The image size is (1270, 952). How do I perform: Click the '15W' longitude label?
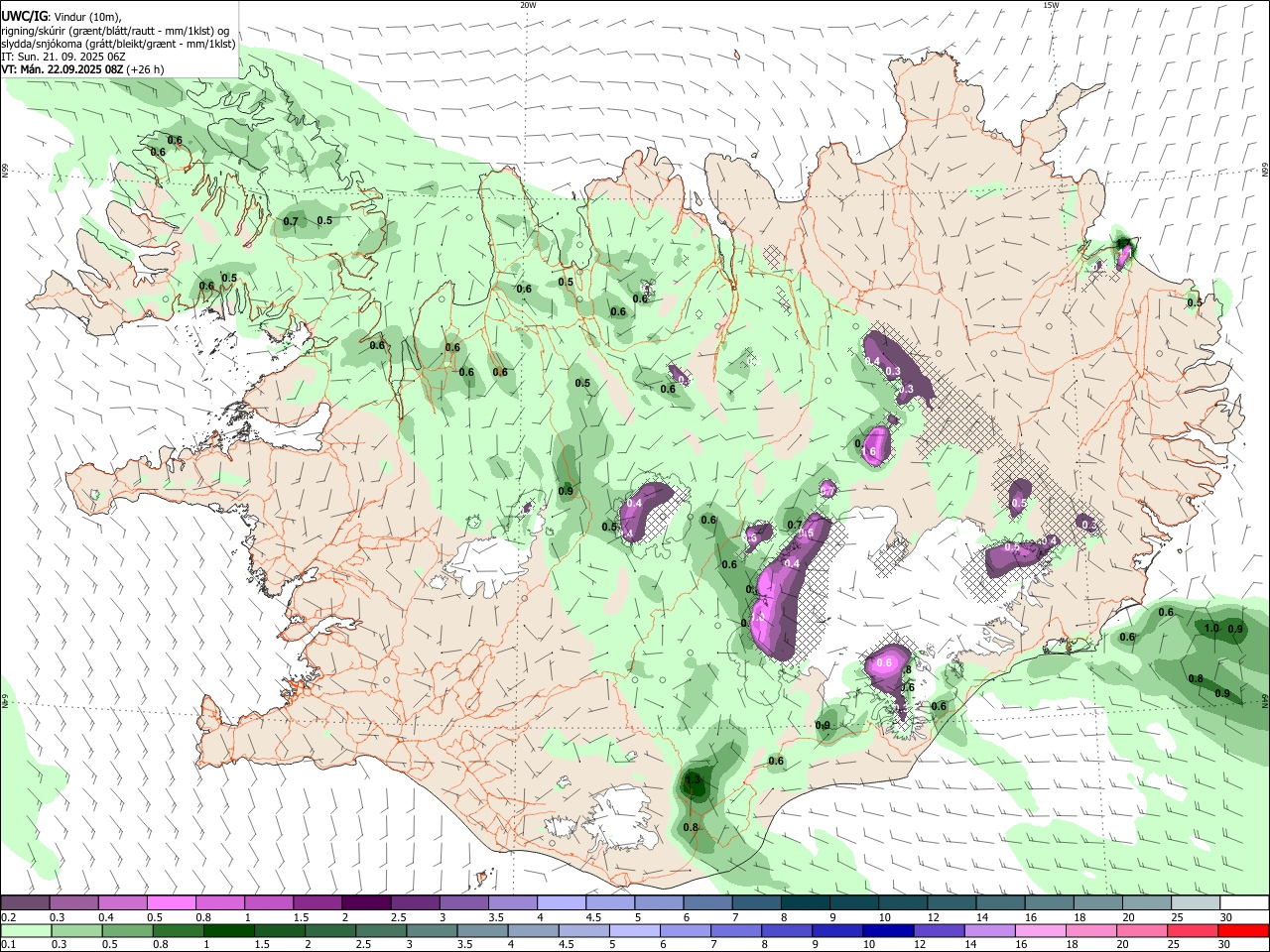coord(1051,5)
